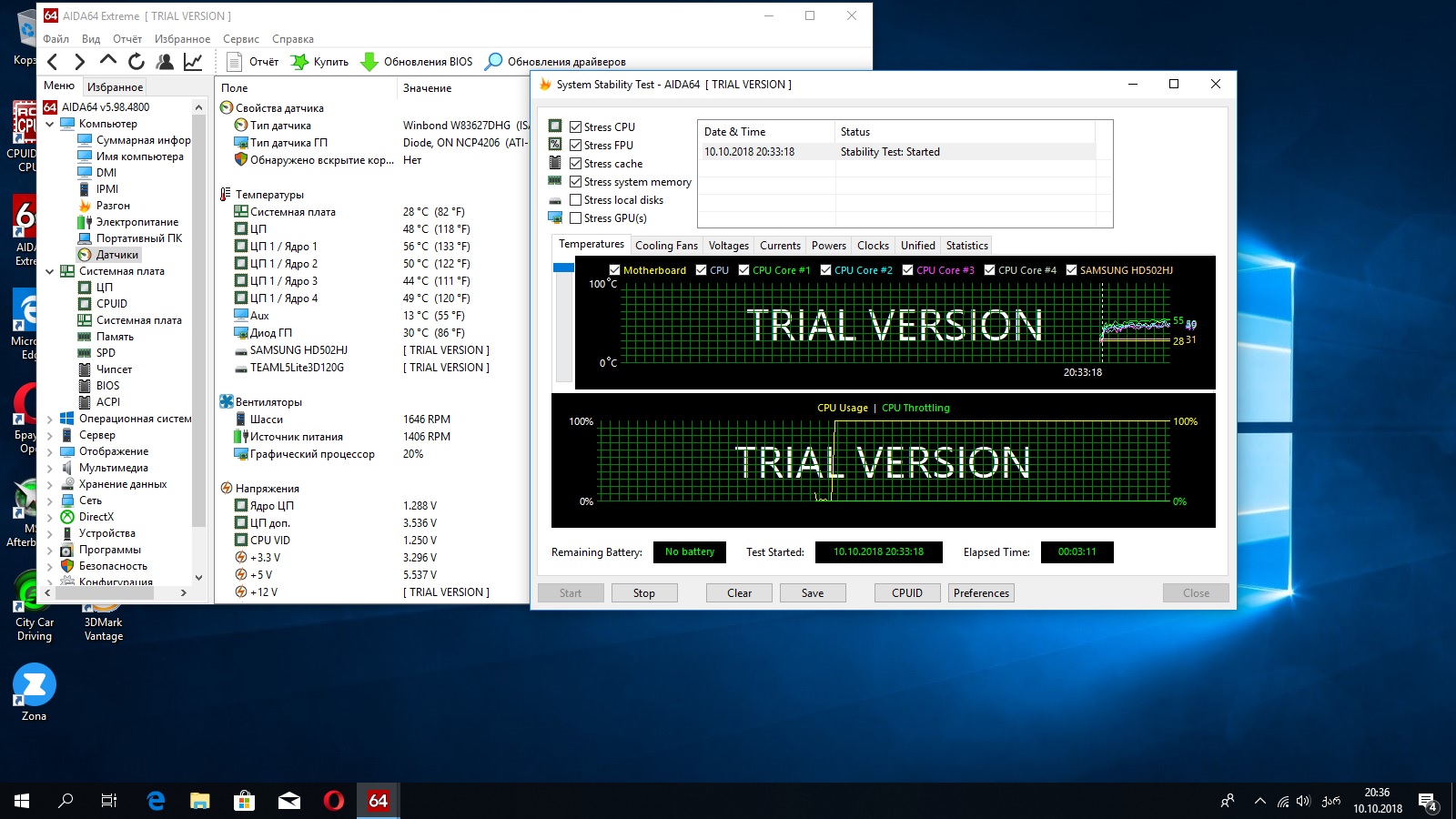
Task: Click the Refresh icon in AIDA64 toolbar
Action: [x=136, y=62]
